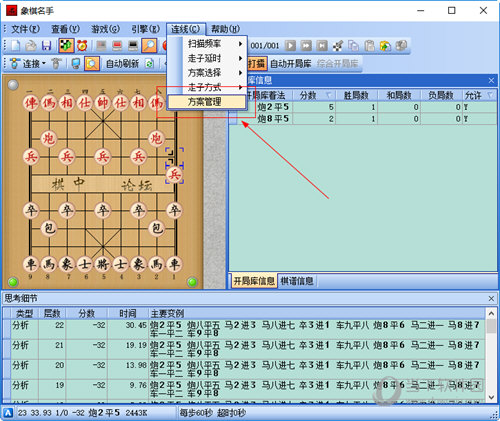Open the 允许 column filter dropdown

point(489,96)
